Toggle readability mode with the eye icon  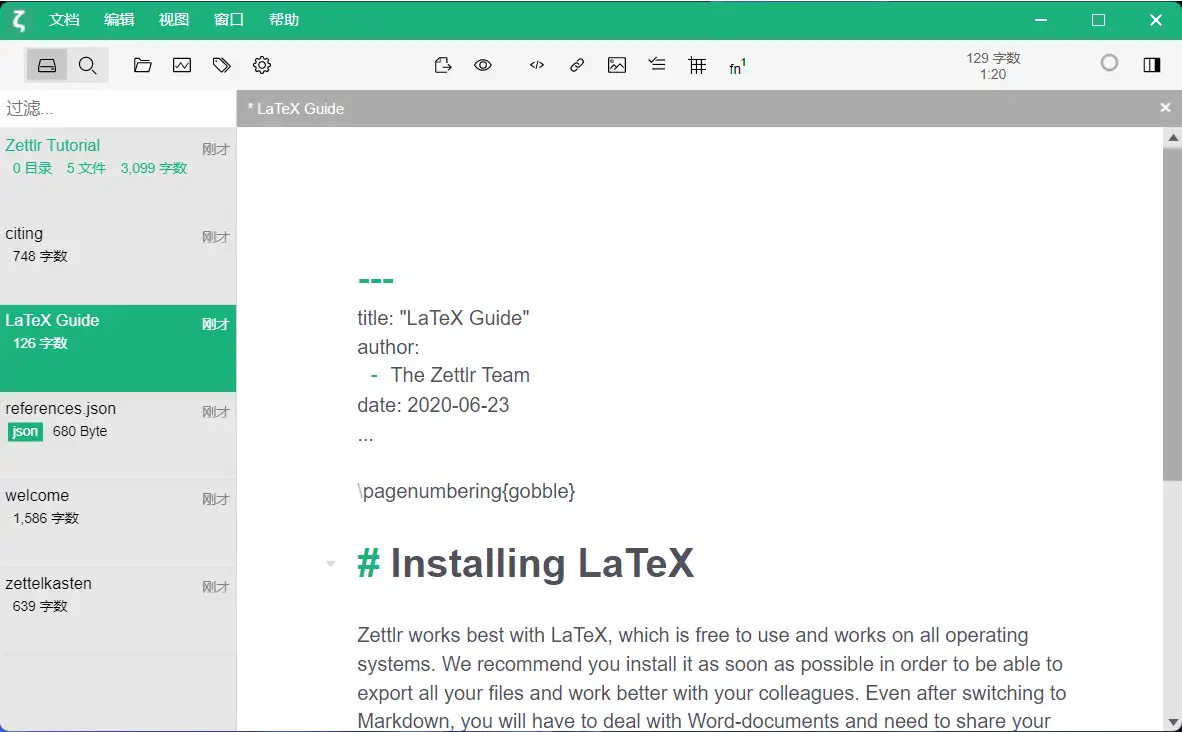pyautogui.click(x=482, y=66)
